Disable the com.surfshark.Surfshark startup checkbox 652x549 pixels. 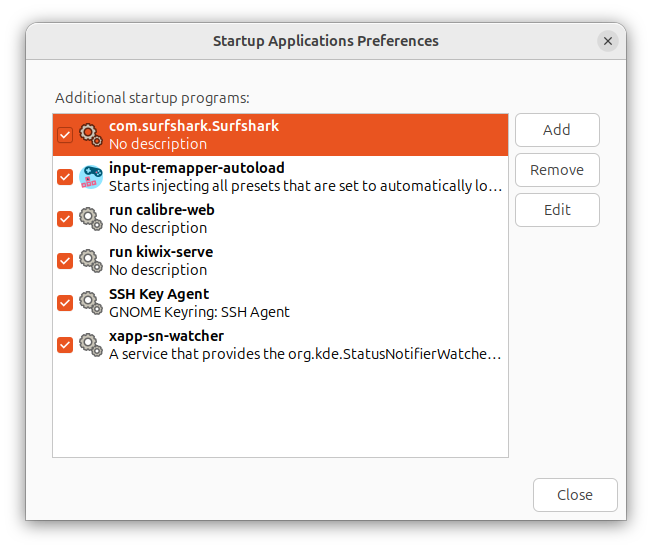tap(65, 135)
